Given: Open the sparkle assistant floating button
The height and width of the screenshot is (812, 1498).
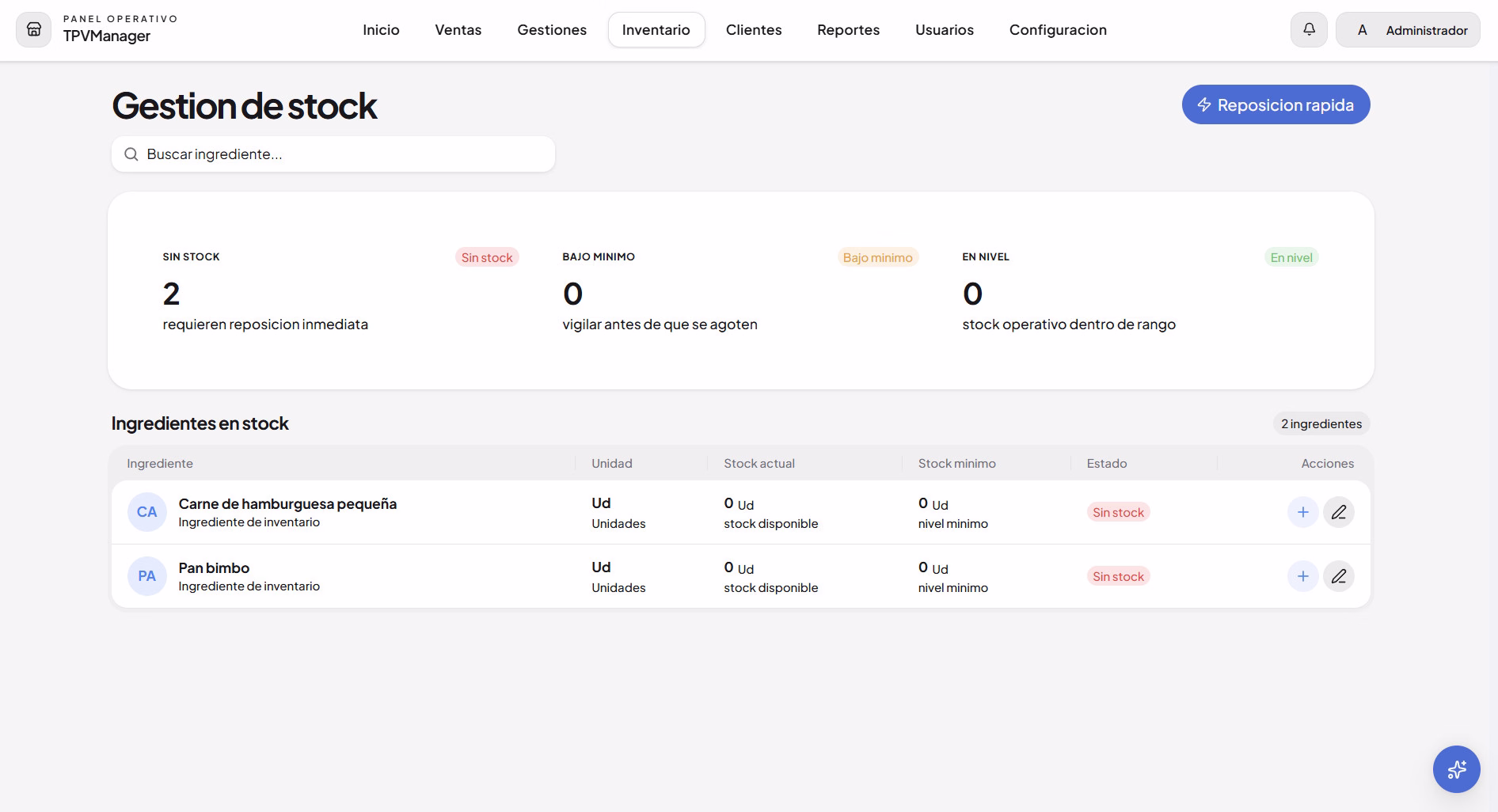Looking at the screenshot, I should pyautogui.click(x=1456, y=769).
